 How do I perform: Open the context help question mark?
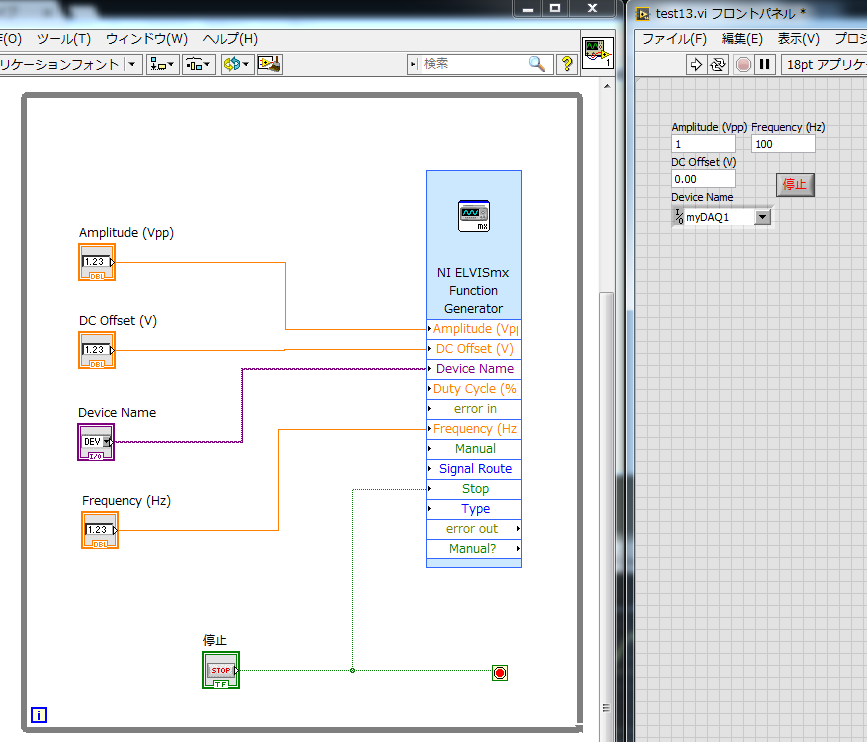[x=567, y=64]
